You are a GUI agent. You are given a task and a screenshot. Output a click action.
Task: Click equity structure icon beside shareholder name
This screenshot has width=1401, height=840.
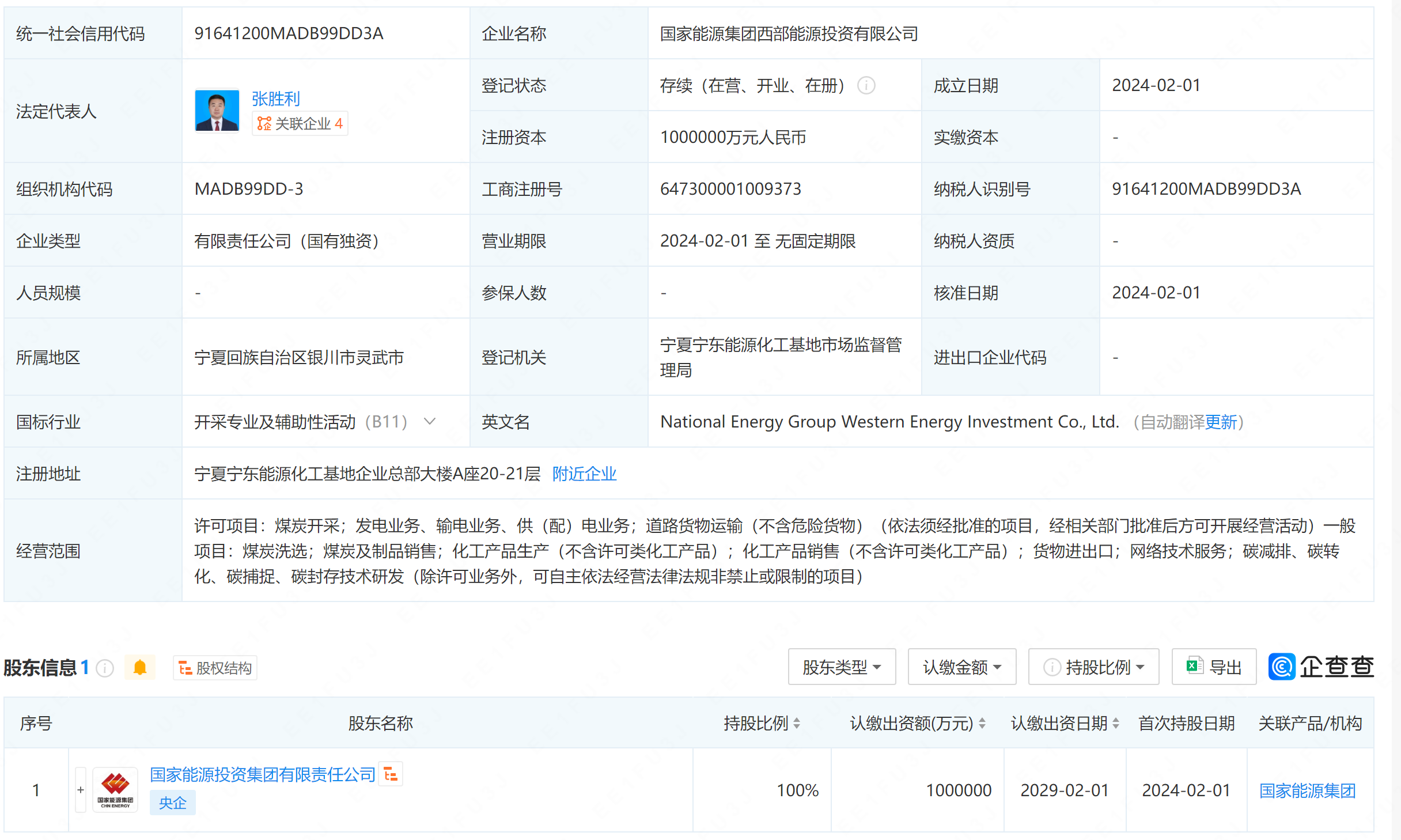[391, 774]
